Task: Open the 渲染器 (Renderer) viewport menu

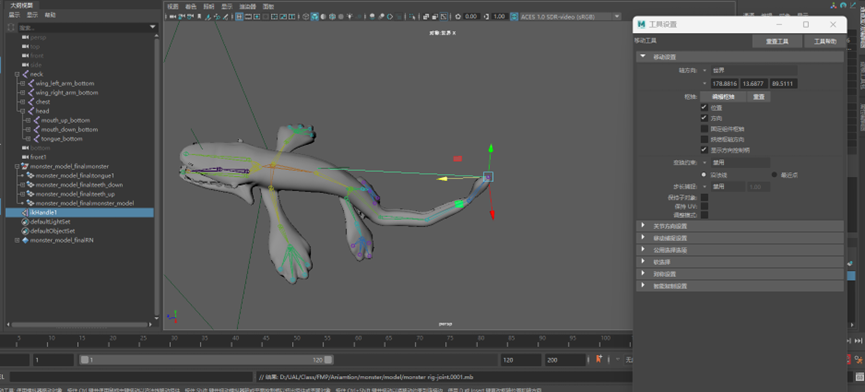Action: click(247, 7)
